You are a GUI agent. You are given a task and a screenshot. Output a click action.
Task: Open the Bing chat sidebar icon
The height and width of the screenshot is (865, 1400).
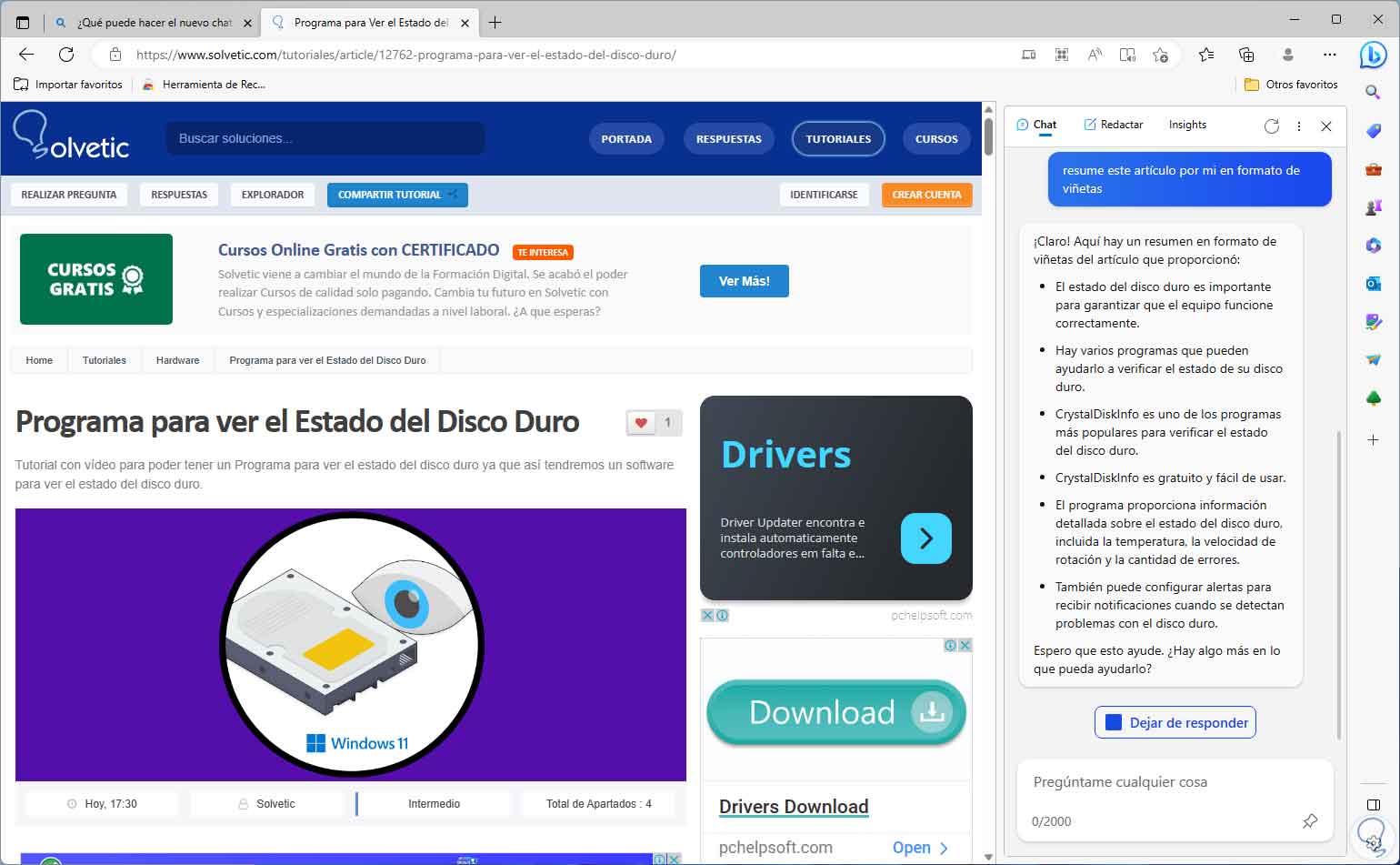(x=1373, y=55)
